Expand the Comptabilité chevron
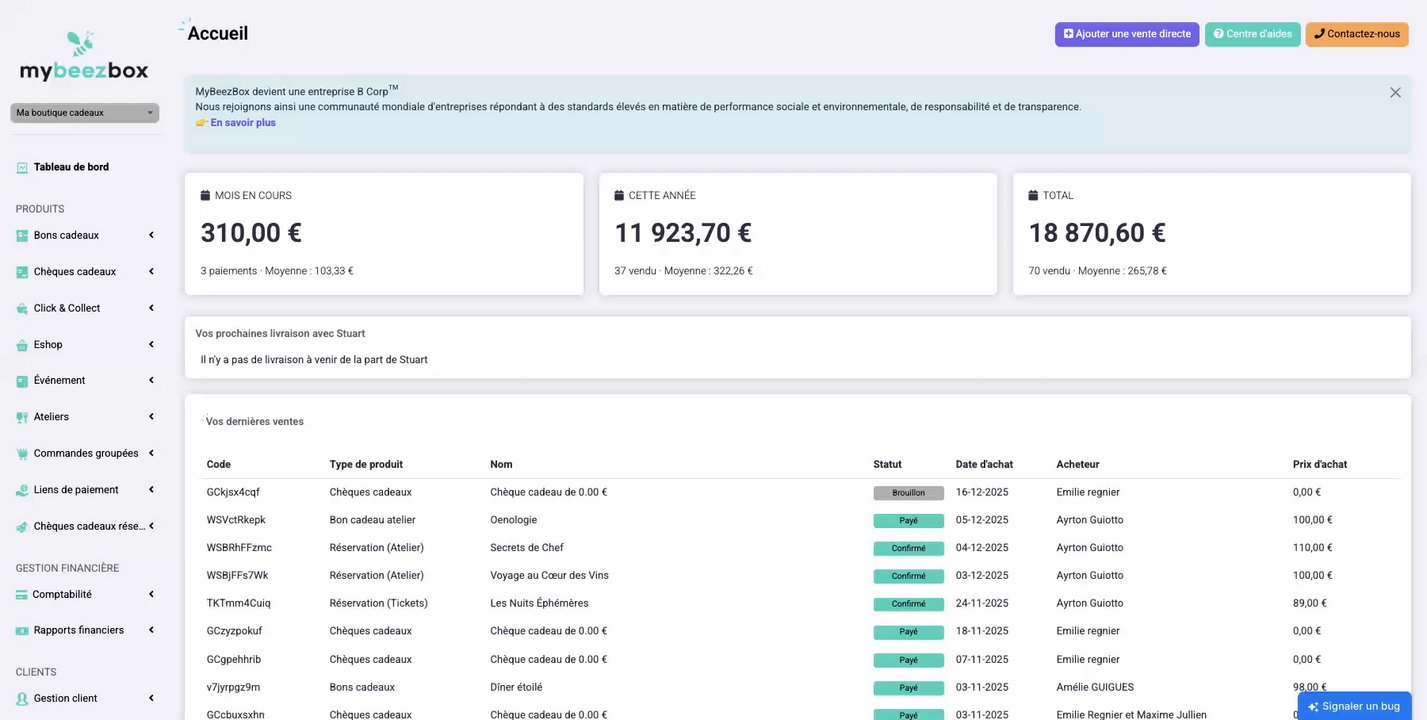This screenshot has height=720, width=1427. point(151,594)
